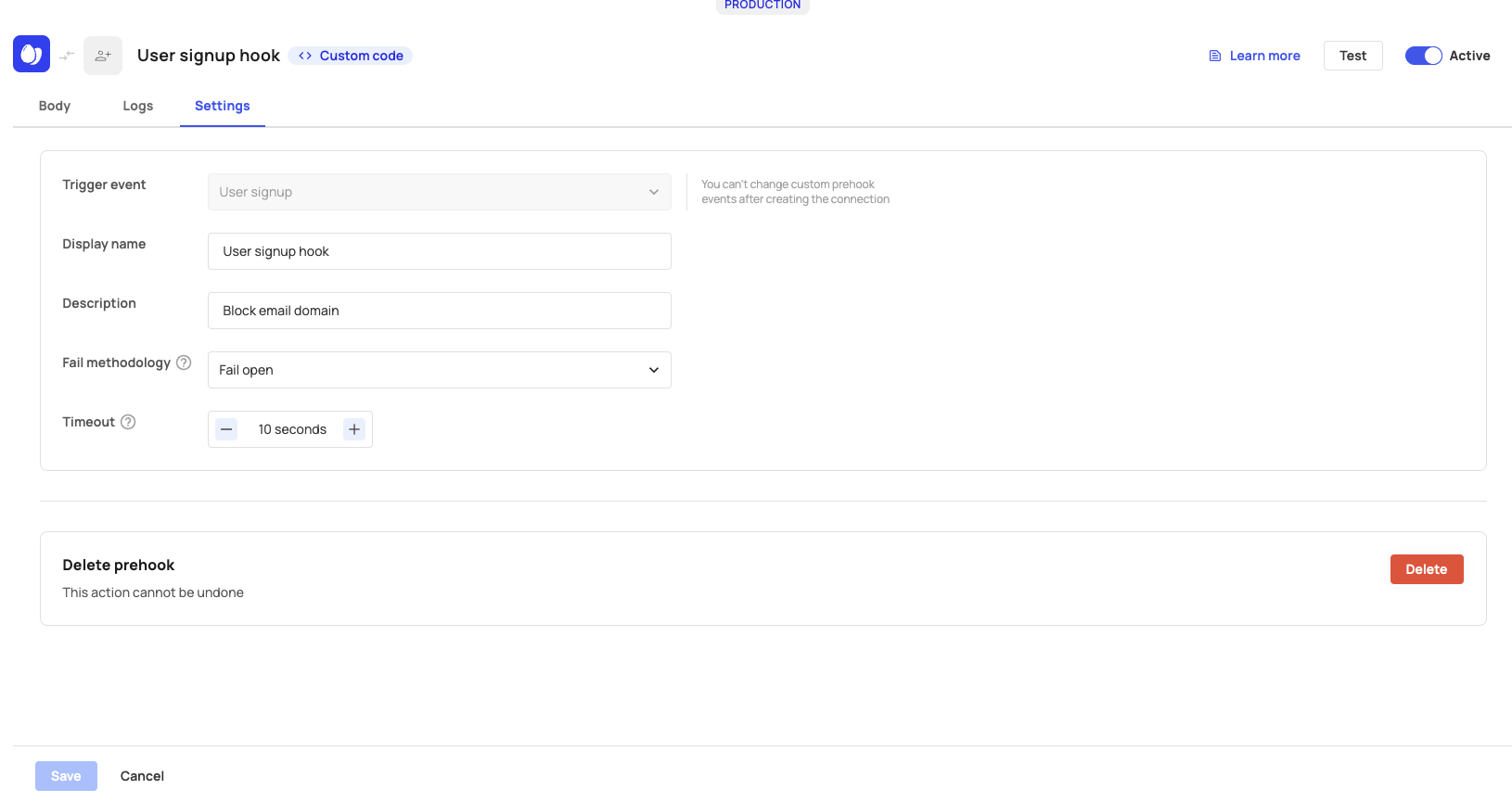Toggle the Active switch off
The height and width of the screenshot is (802, 1512).
[x=1423, y=56]
